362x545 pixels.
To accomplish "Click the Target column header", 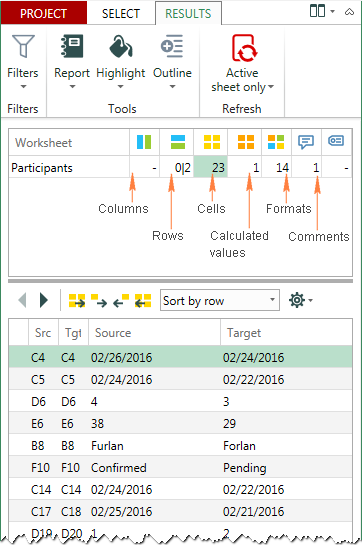I will [x=286, y=333].
